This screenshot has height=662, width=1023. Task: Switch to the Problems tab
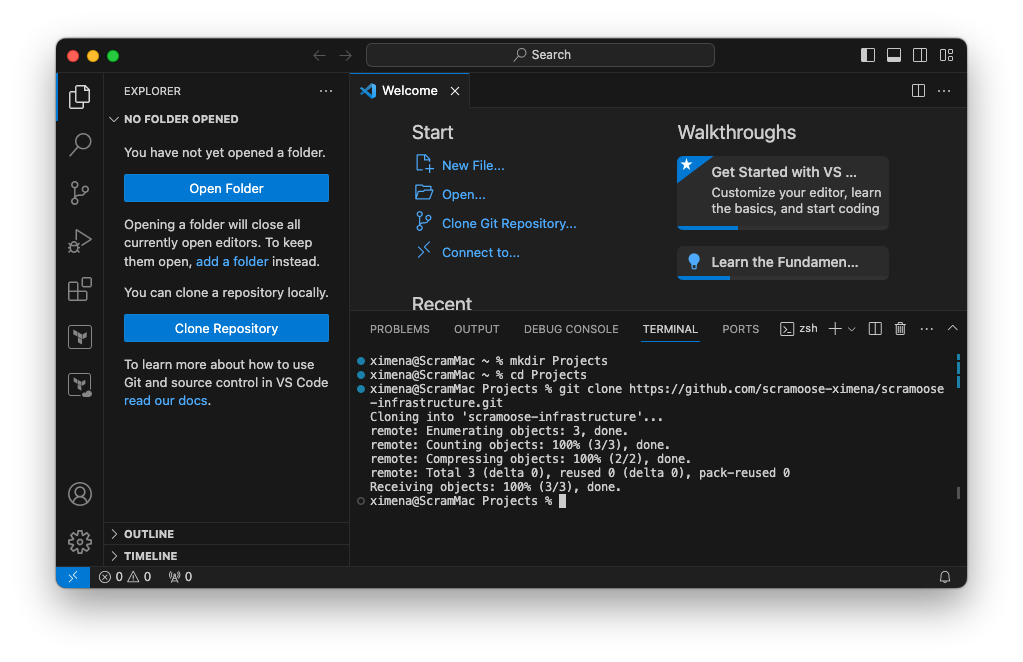pos(399,329)
